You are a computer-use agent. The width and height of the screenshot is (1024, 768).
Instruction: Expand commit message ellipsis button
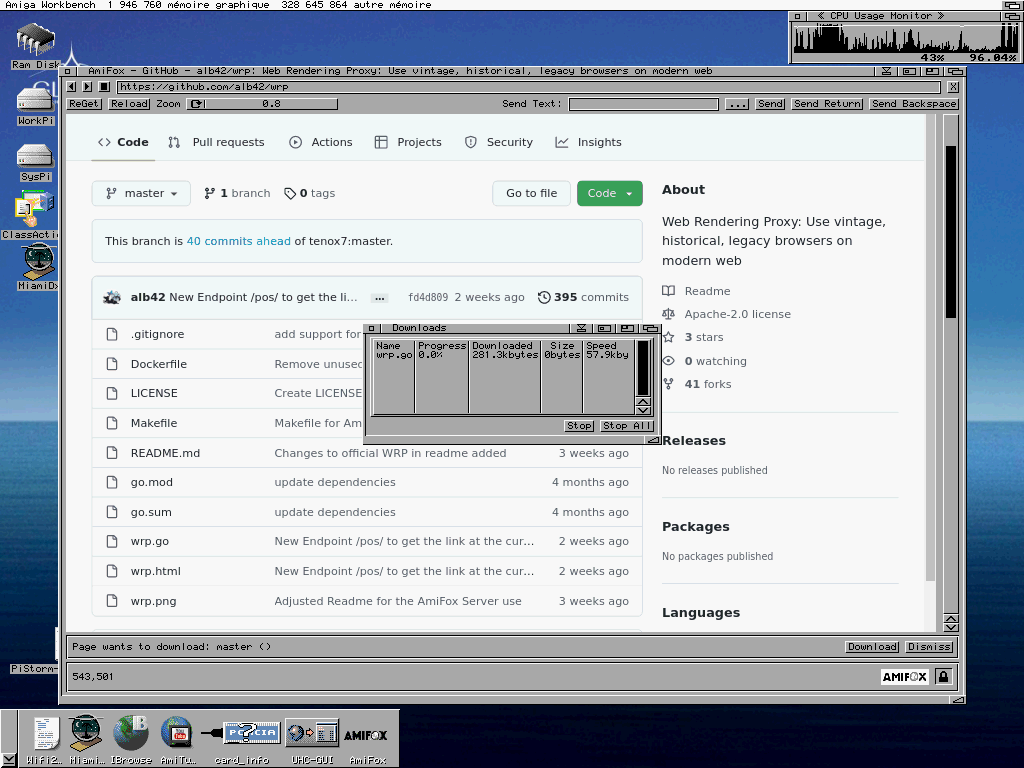[x=379, y=298]
